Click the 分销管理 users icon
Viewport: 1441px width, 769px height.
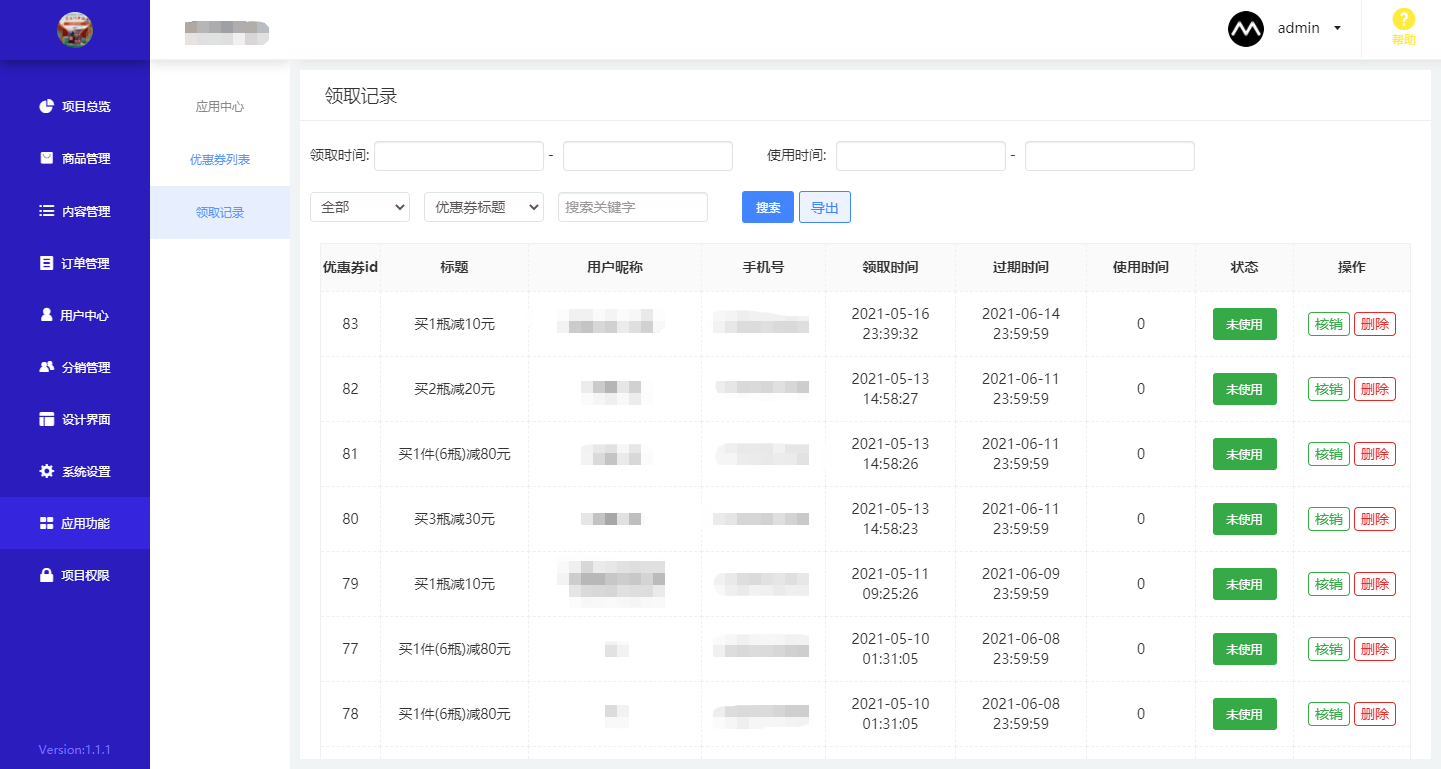point(46,367)
